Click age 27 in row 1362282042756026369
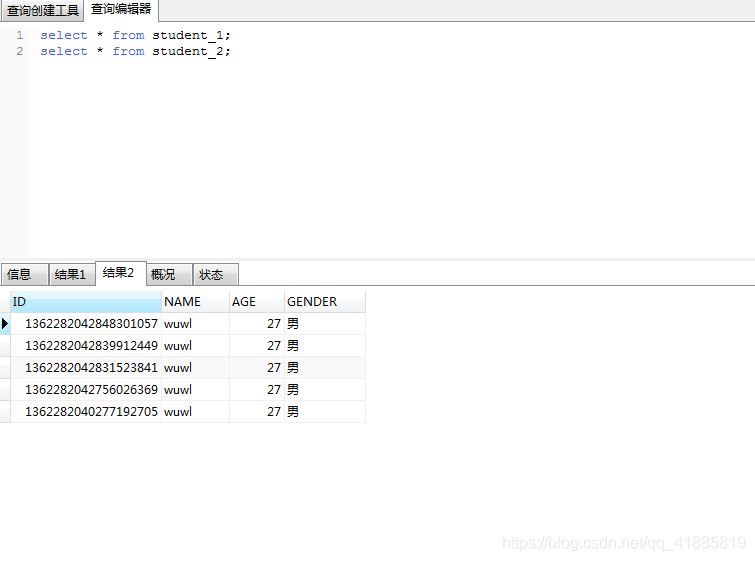This screenshot has height=561, width=755. (257, 390)
